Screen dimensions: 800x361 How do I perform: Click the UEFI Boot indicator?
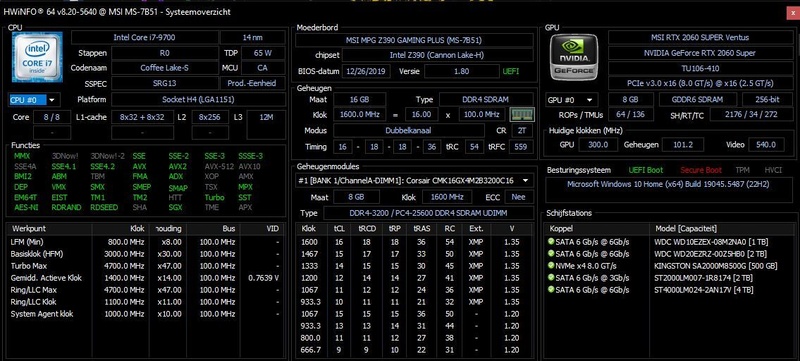tap(646, 170)
